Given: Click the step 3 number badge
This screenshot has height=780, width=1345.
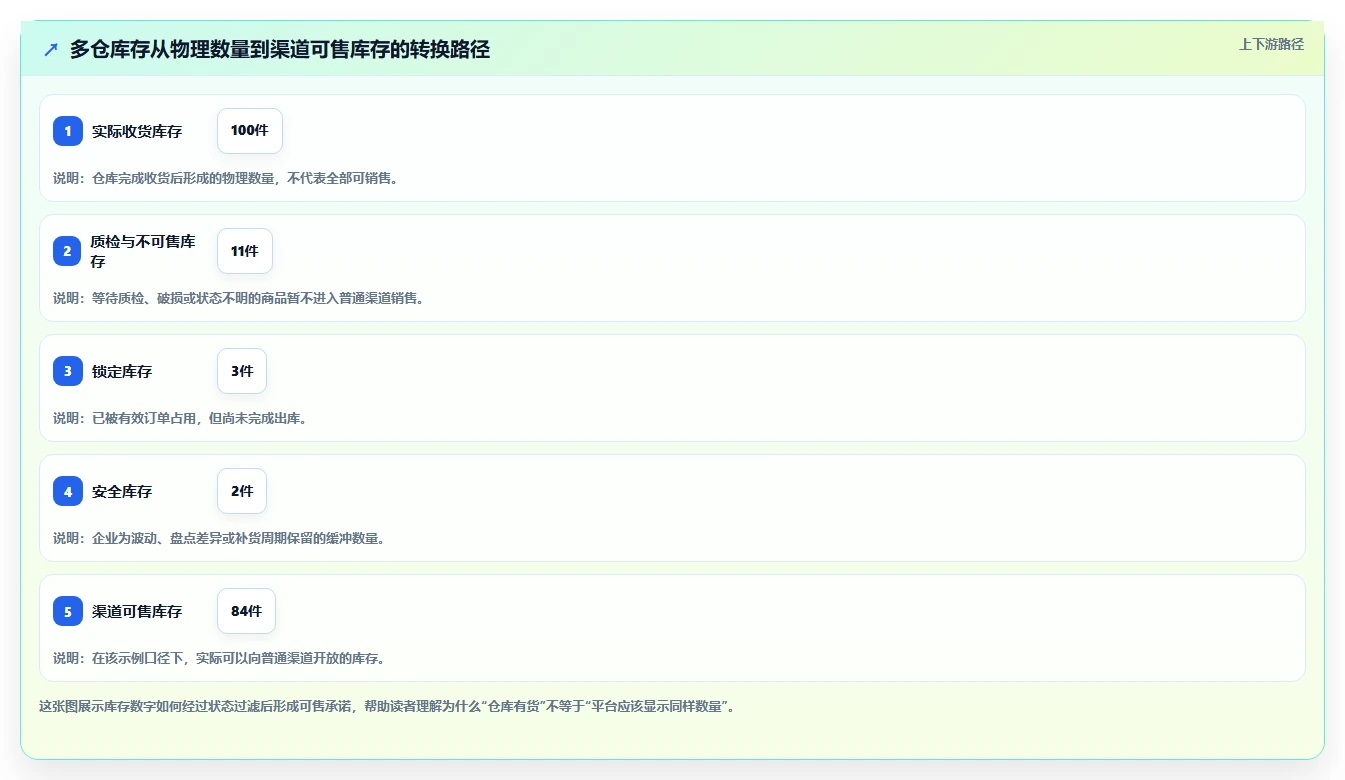Looking at the screenshot, I should coord(68,371).
